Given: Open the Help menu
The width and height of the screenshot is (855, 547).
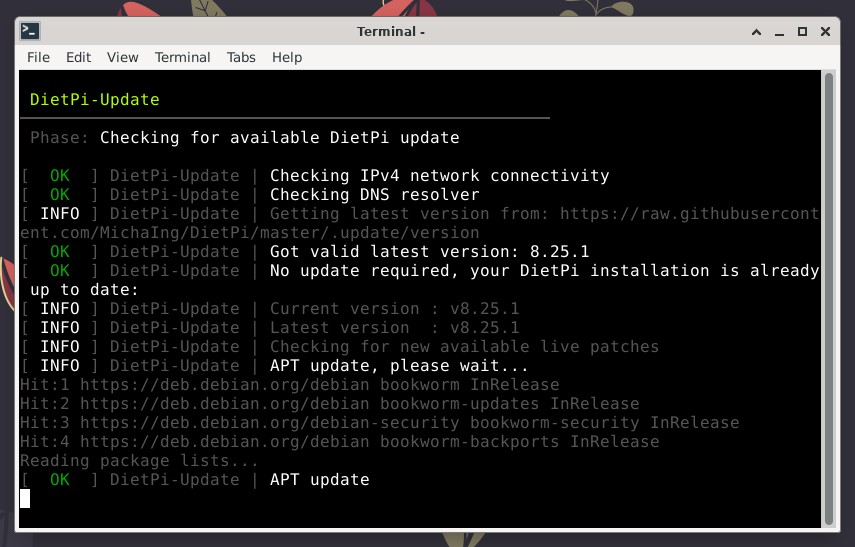Looking at the screenshot, I should 287,57.
